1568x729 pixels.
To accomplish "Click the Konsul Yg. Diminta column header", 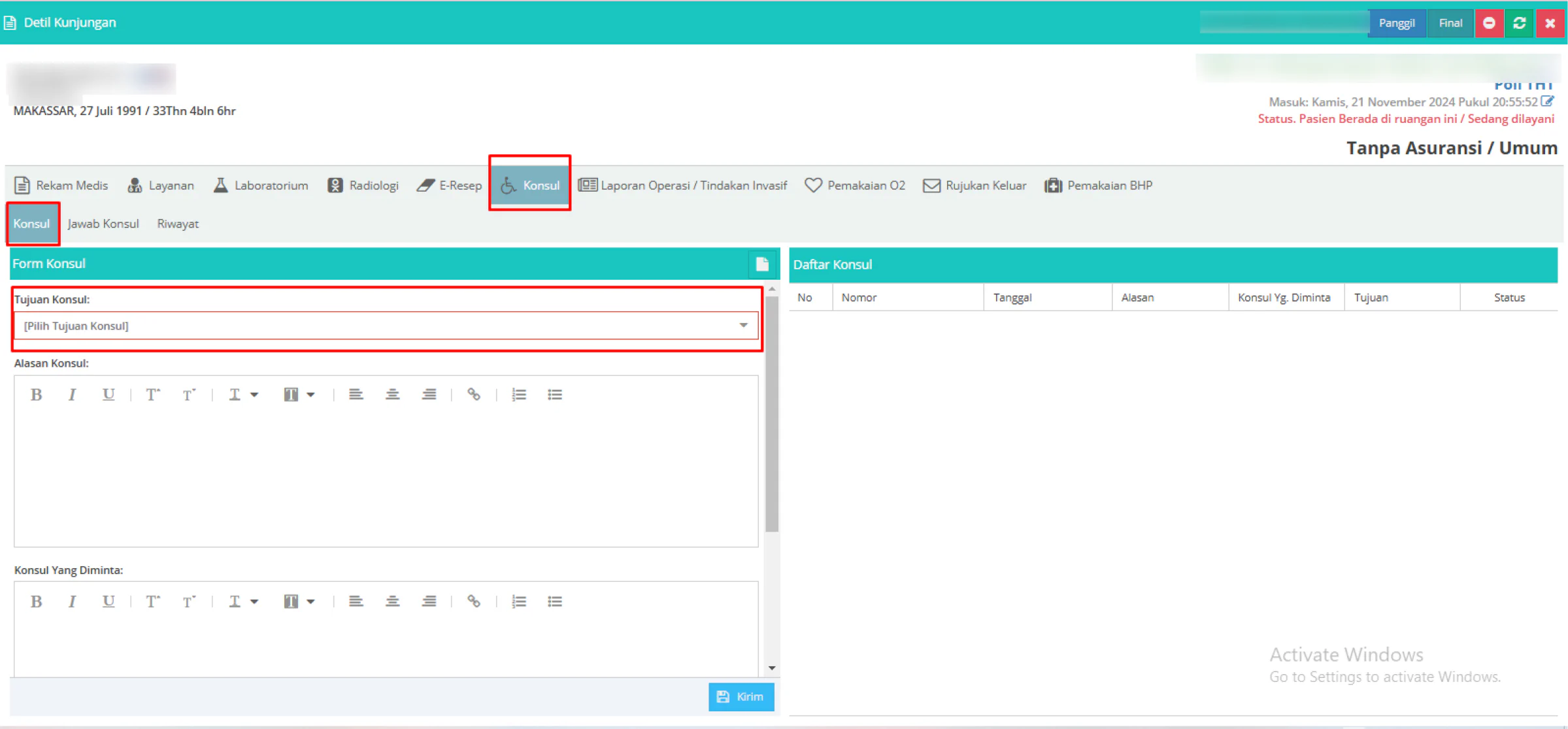I will 1286,297.
